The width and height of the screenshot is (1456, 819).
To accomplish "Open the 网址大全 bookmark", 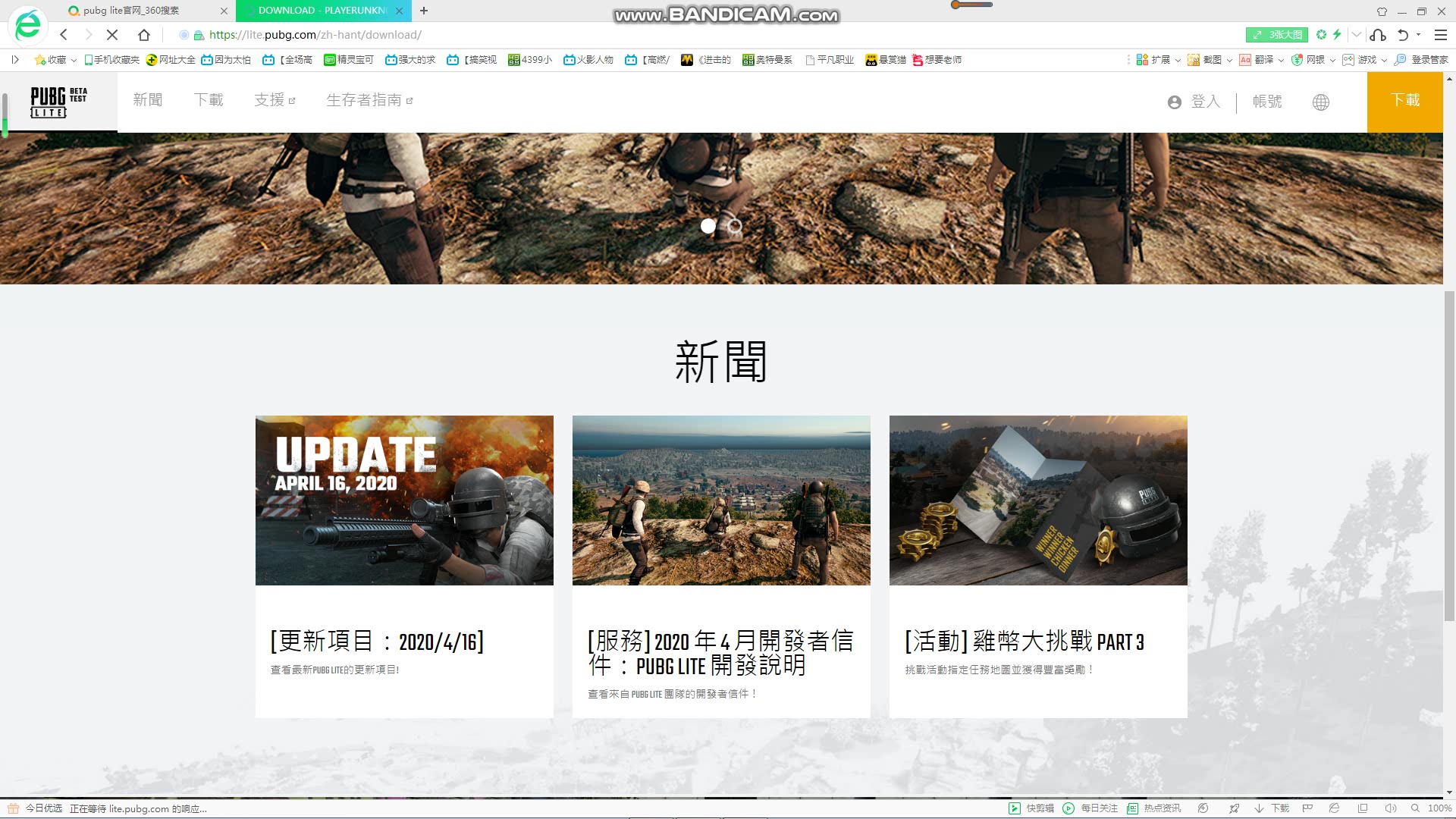I will [171, 60].
